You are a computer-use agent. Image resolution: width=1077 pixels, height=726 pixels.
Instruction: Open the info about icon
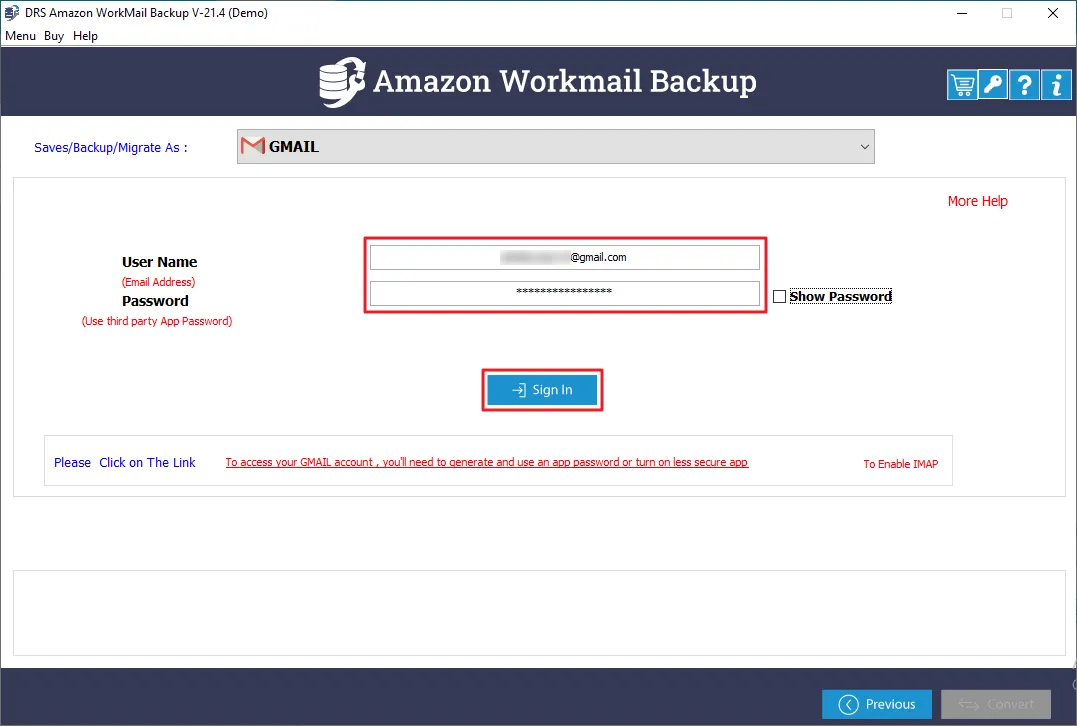(x=1056, y=85)
